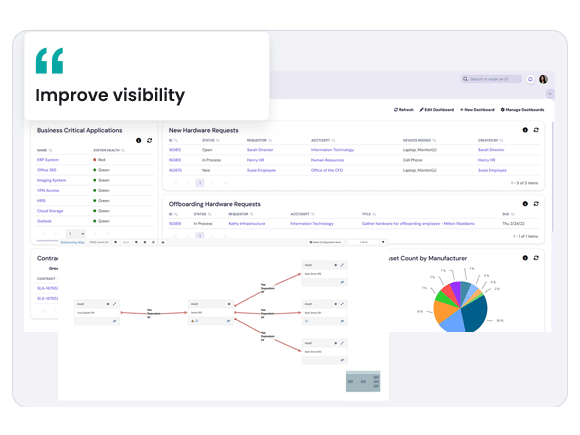This screenshot has width=580, height=435.
Task: Refresh the Business Critical Applications widget
Action: 149,140
